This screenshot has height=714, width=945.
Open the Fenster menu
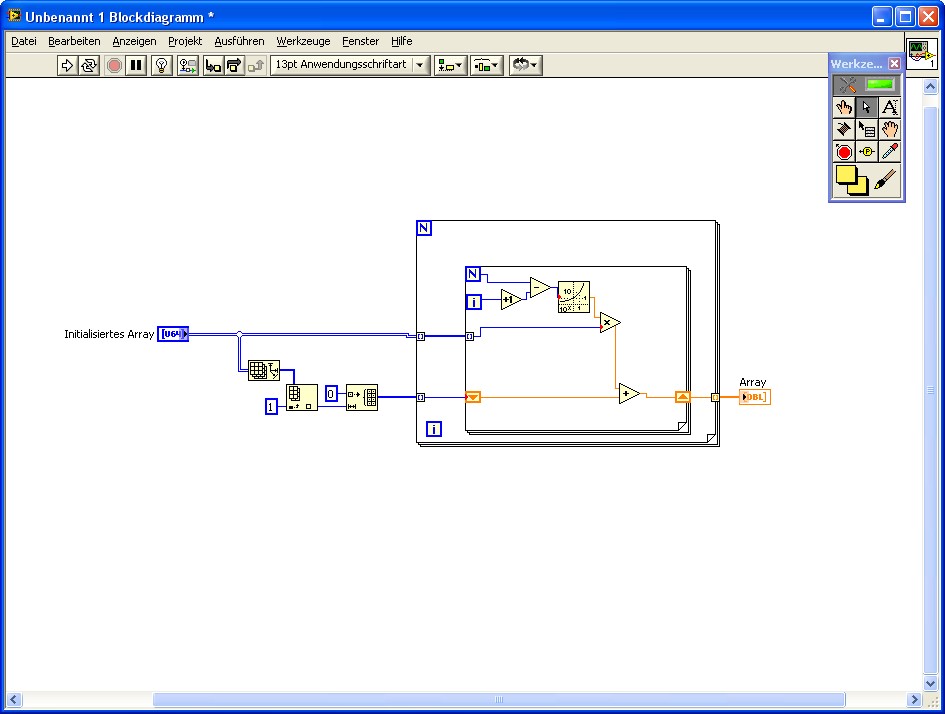pos(360,41)
